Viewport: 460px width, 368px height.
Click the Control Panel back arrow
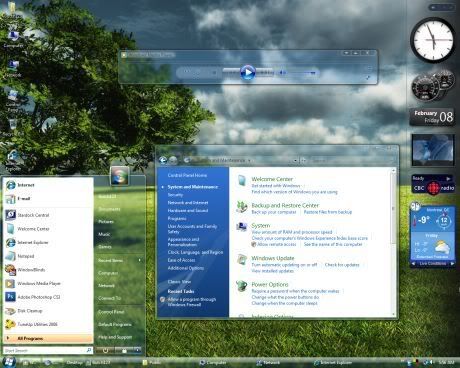[x=163, y=160]
